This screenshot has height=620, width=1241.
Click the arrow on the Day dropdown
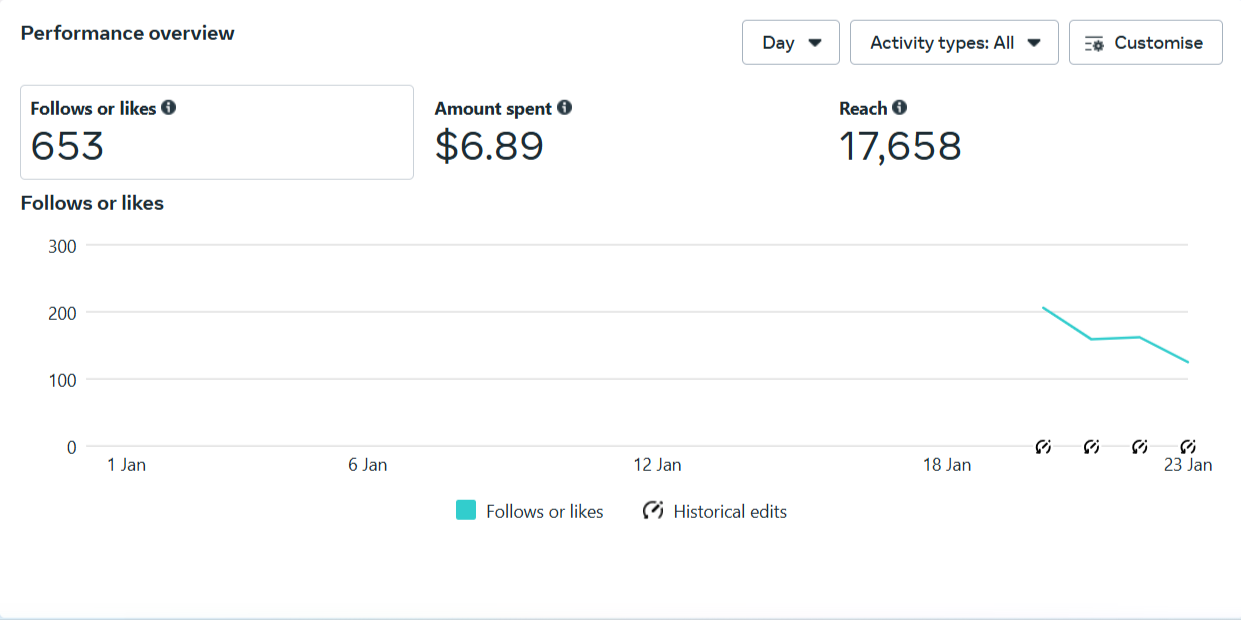815,43
